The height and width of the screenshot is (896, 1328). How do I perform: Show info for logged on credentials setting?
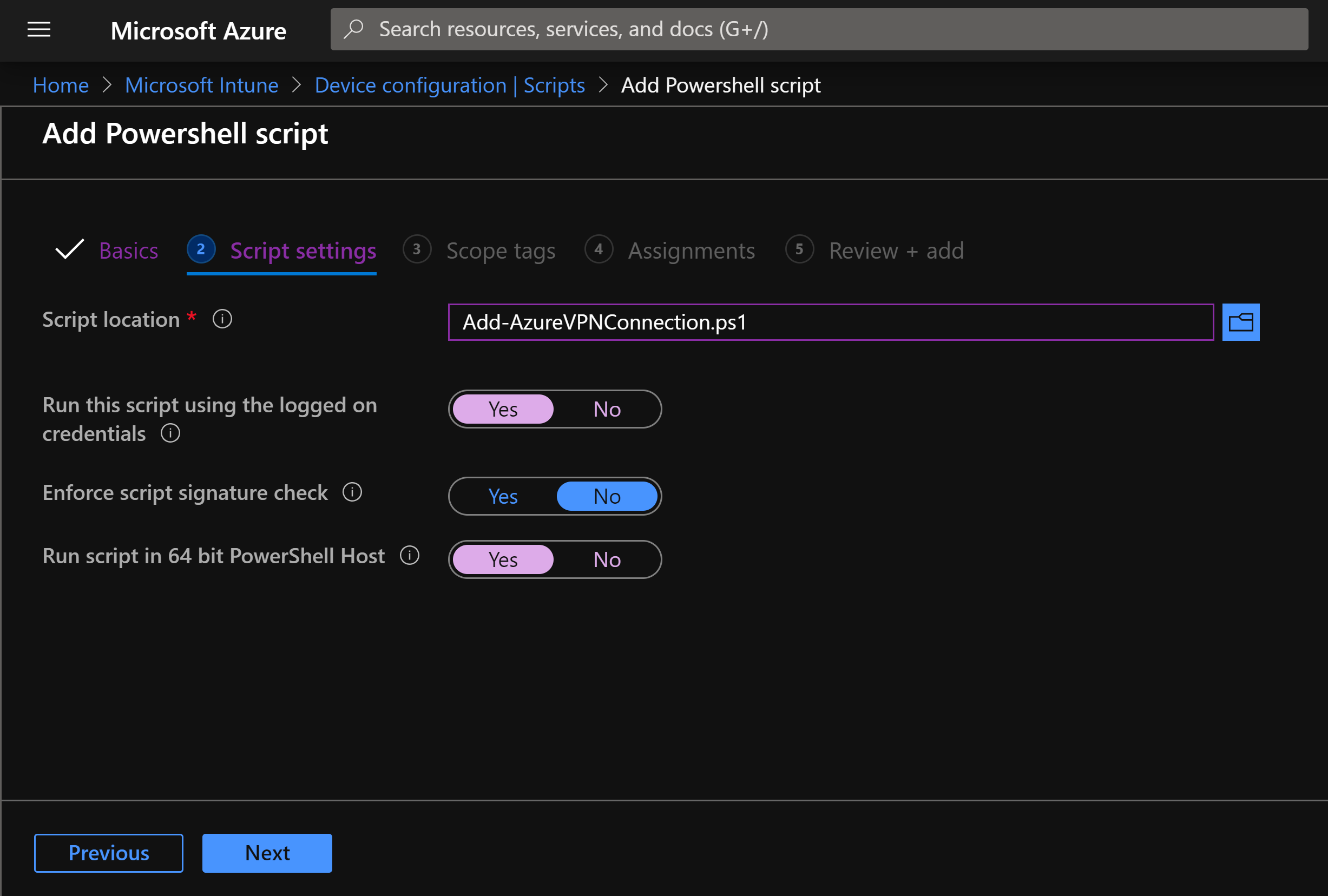click(x=170, y=433)
